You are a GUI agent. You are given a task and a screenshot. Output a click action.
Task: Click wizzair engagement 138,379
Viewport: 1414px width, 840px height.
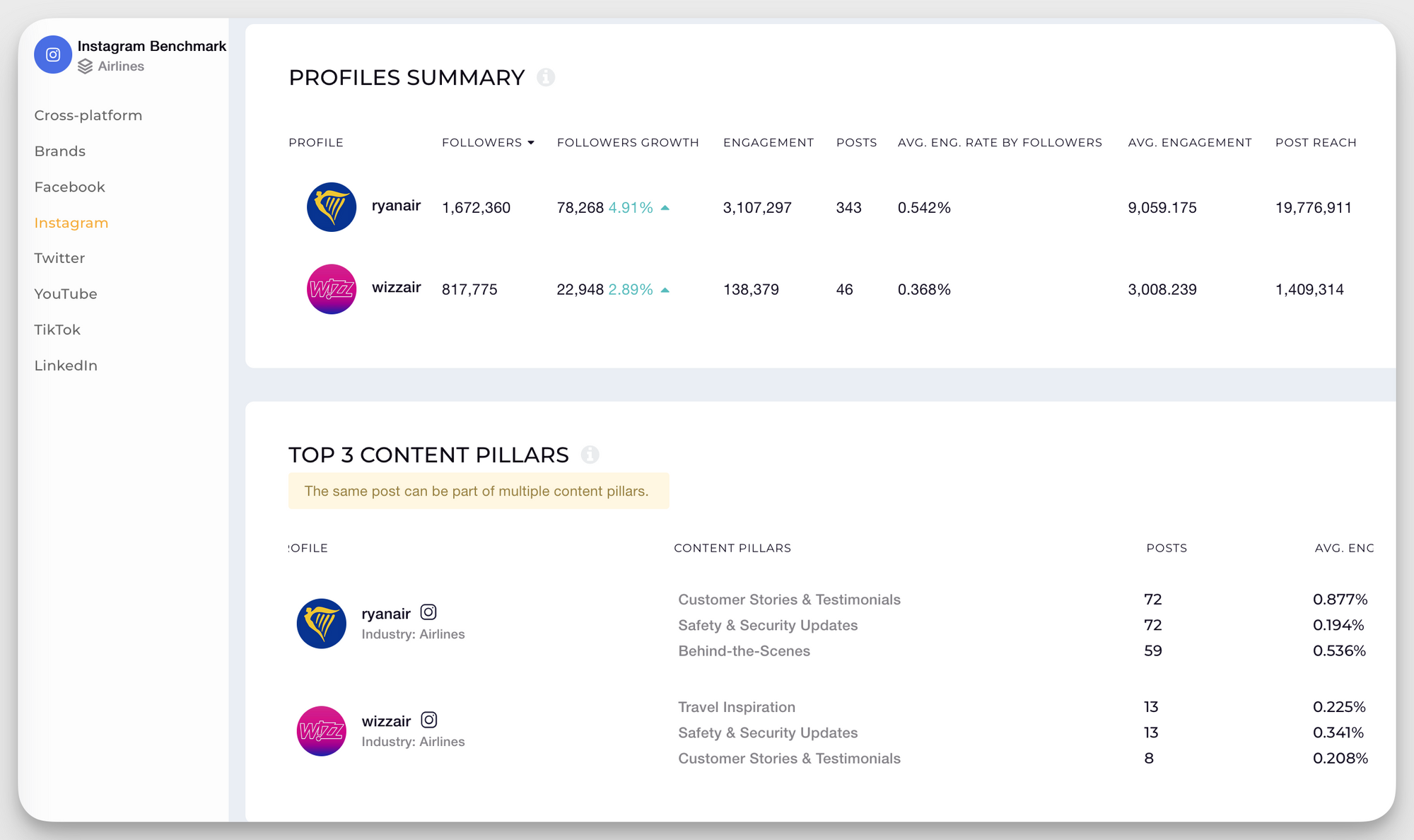(x=751, y=290)
